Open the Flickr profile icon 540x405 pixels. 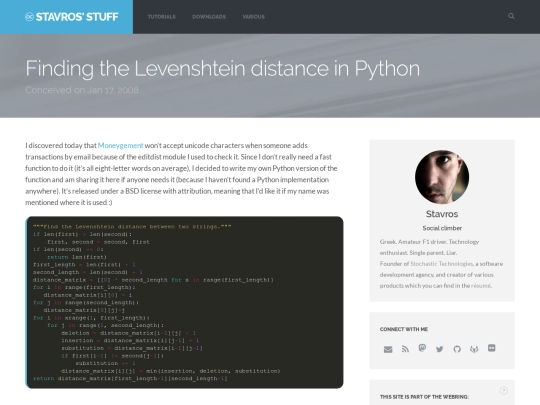click(x=492, y=348)
